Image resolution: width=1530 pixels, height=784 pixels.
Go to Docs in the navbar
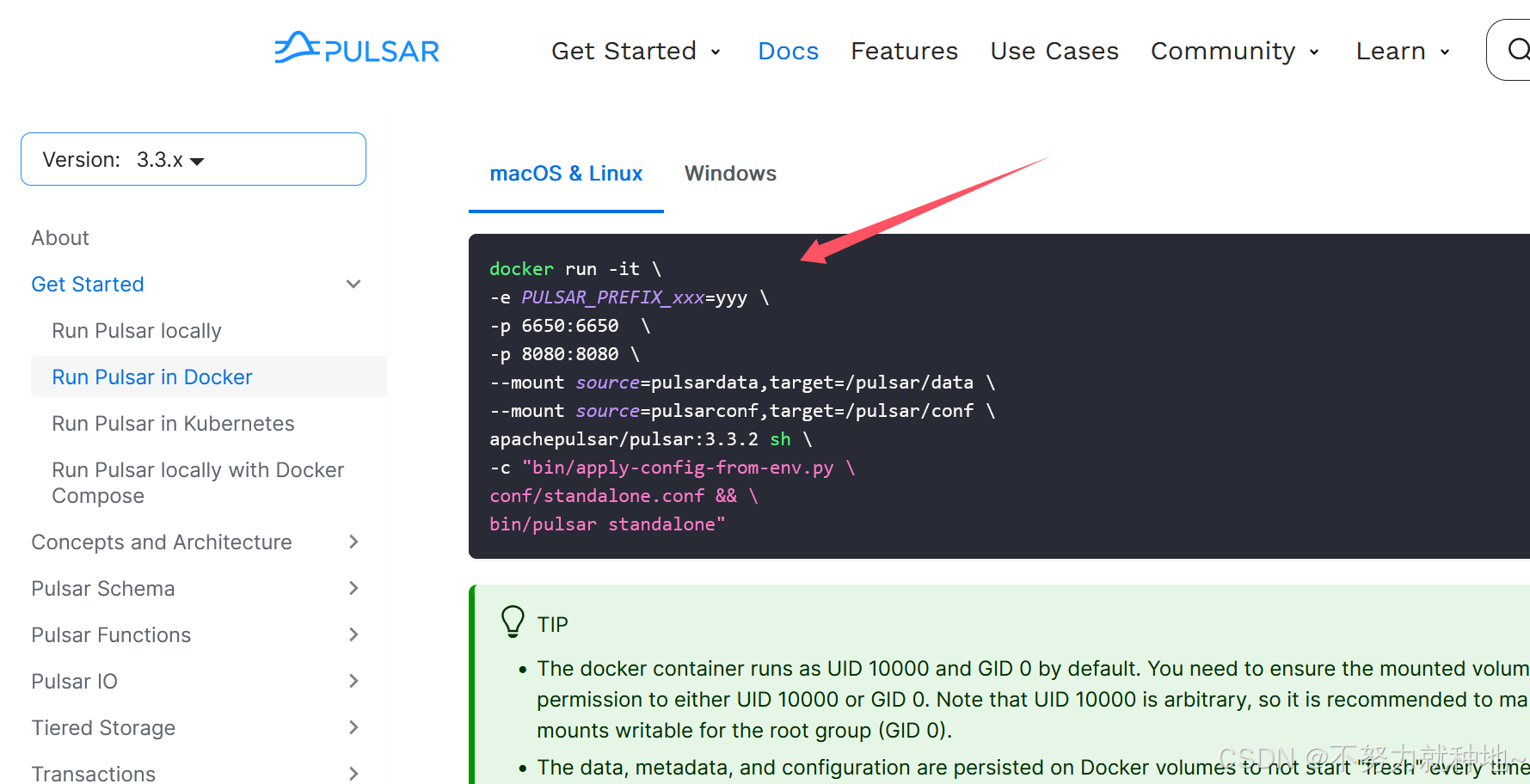[788, 51]
